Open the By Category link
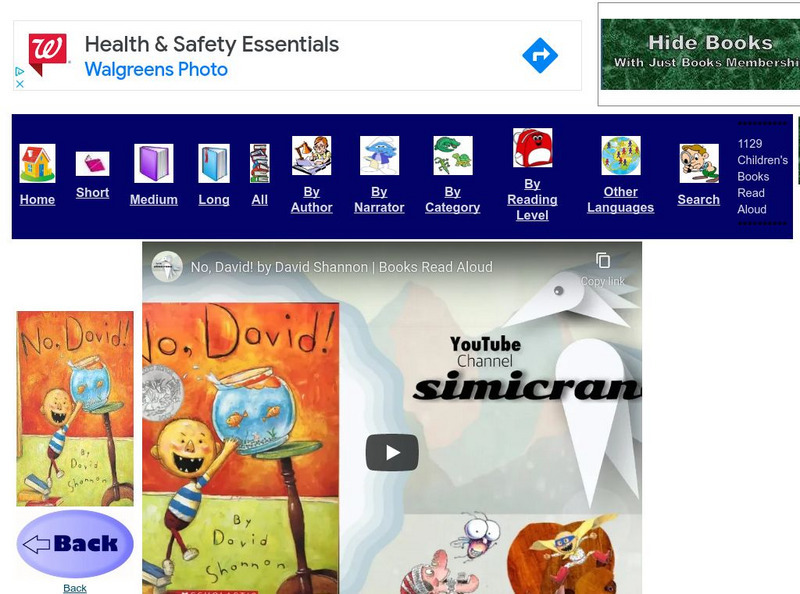This screenshot has width=800, height=594. point(453,200)
